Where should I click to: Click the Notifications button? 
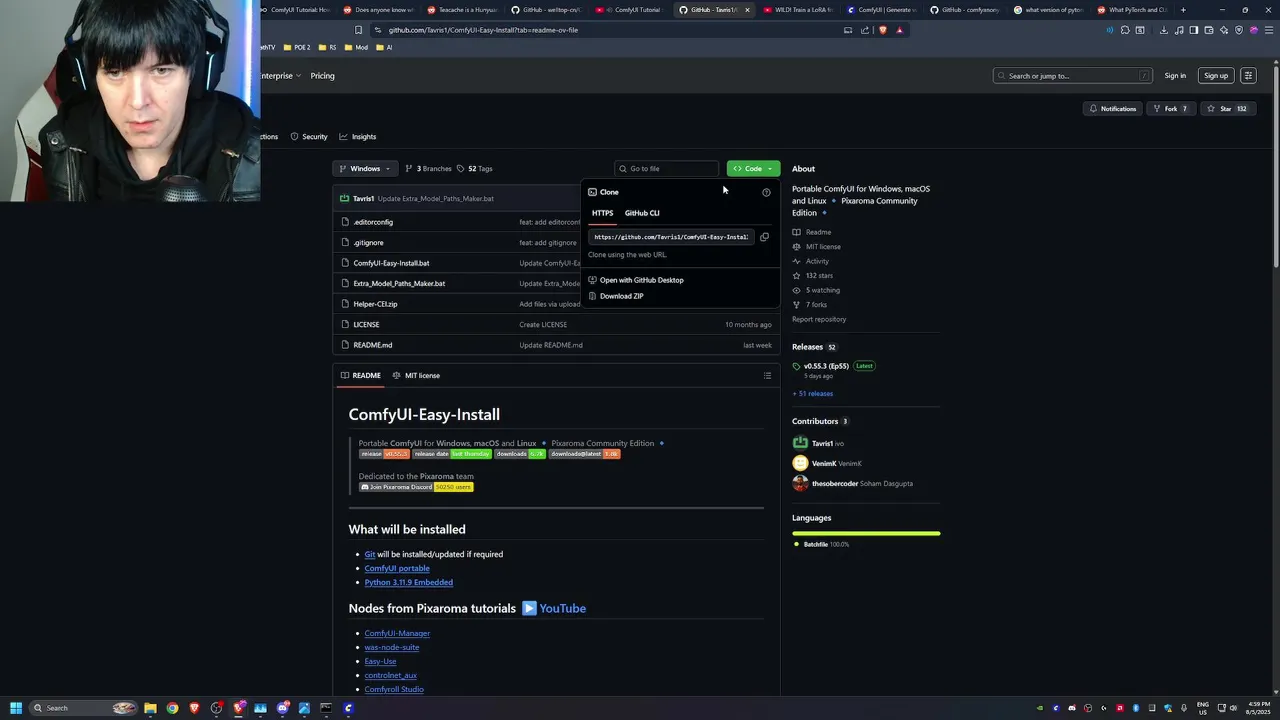click(1112, 109)
